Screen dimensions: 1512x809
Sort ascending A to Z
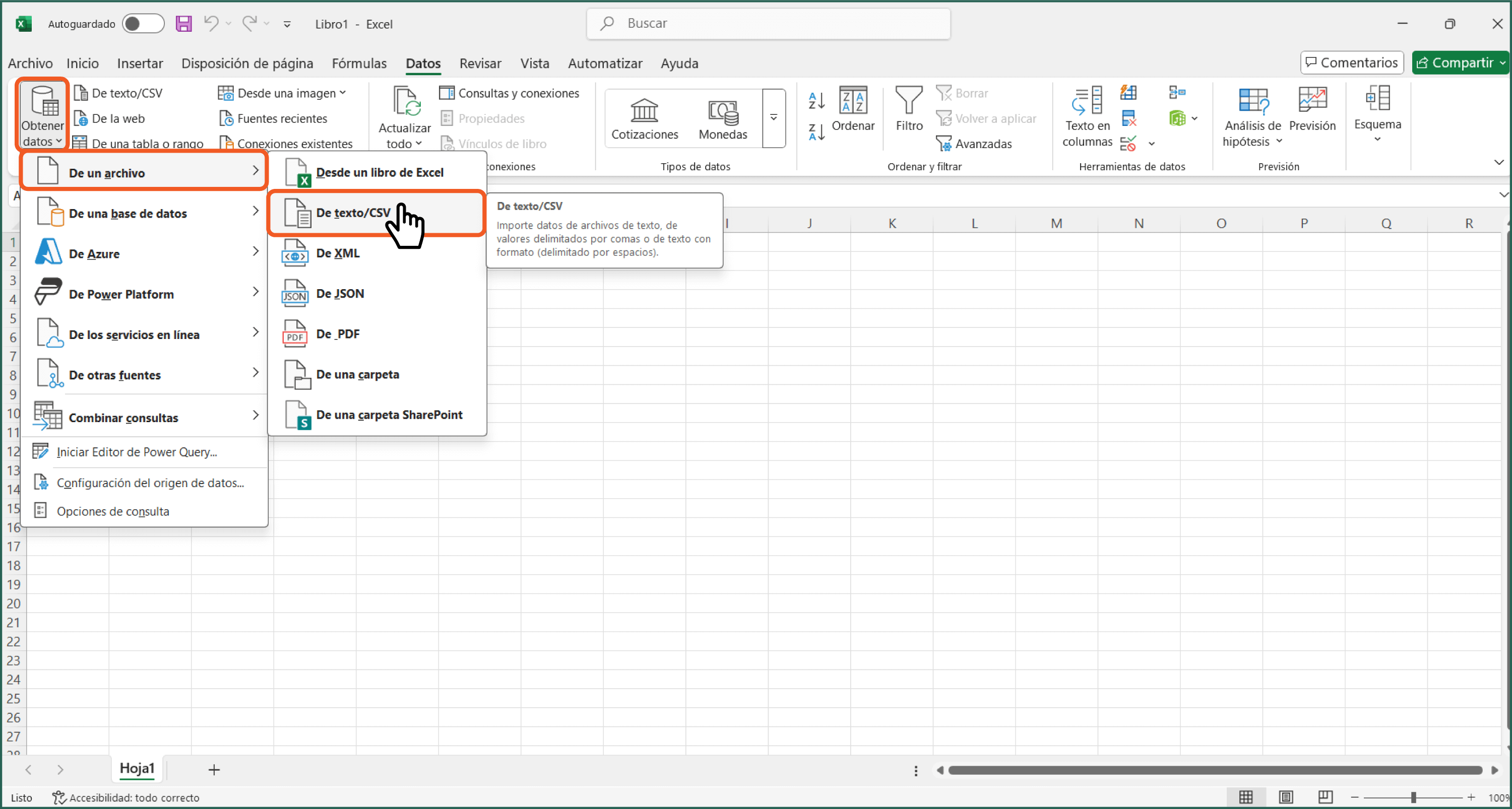click(816, 100)
